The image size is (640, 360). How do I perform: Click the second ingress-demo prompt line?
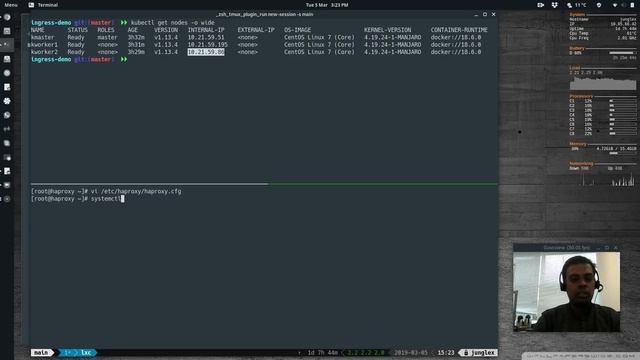point(80,59)
